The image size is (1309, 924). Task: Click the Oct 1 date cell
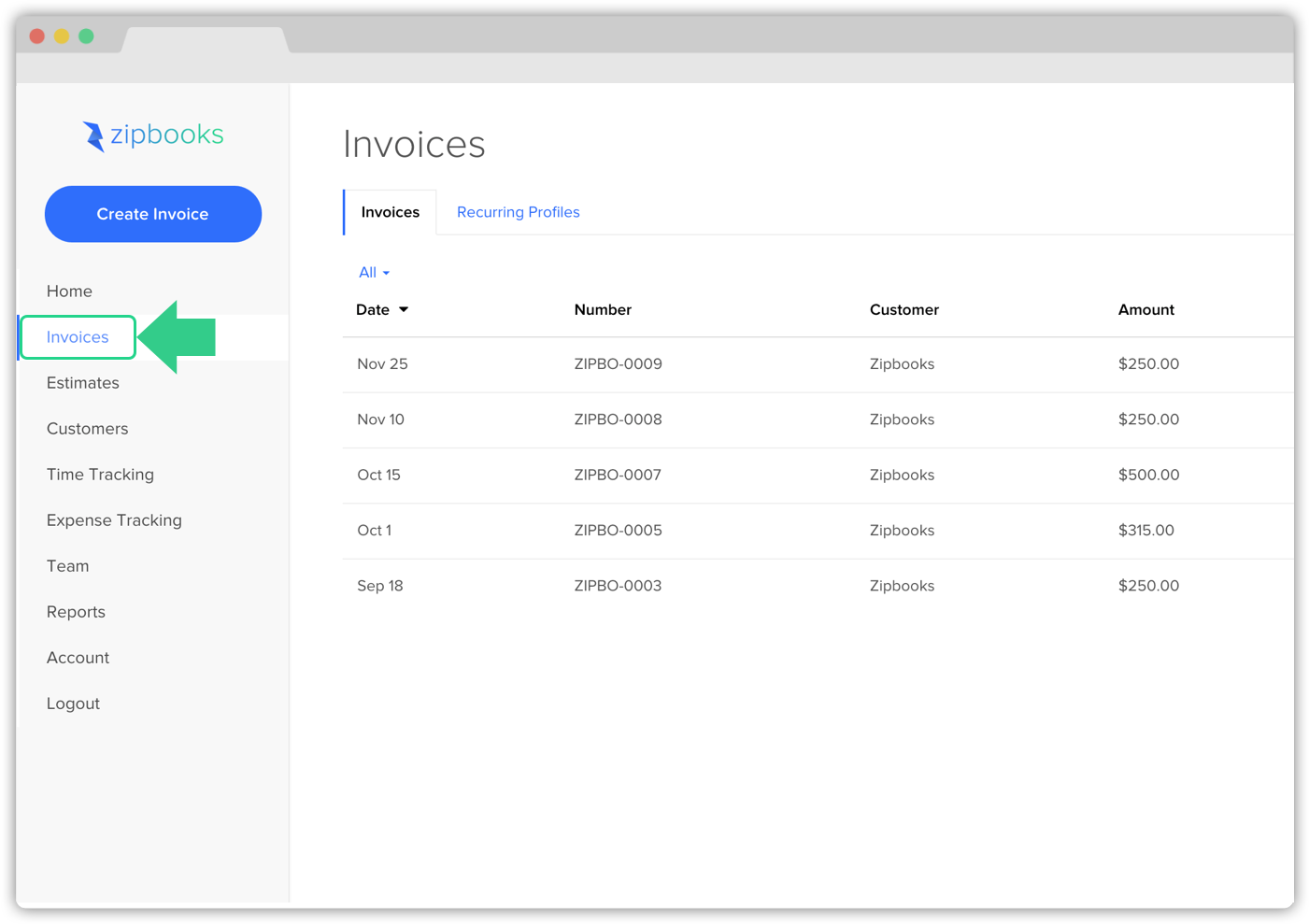pos(374,531)
